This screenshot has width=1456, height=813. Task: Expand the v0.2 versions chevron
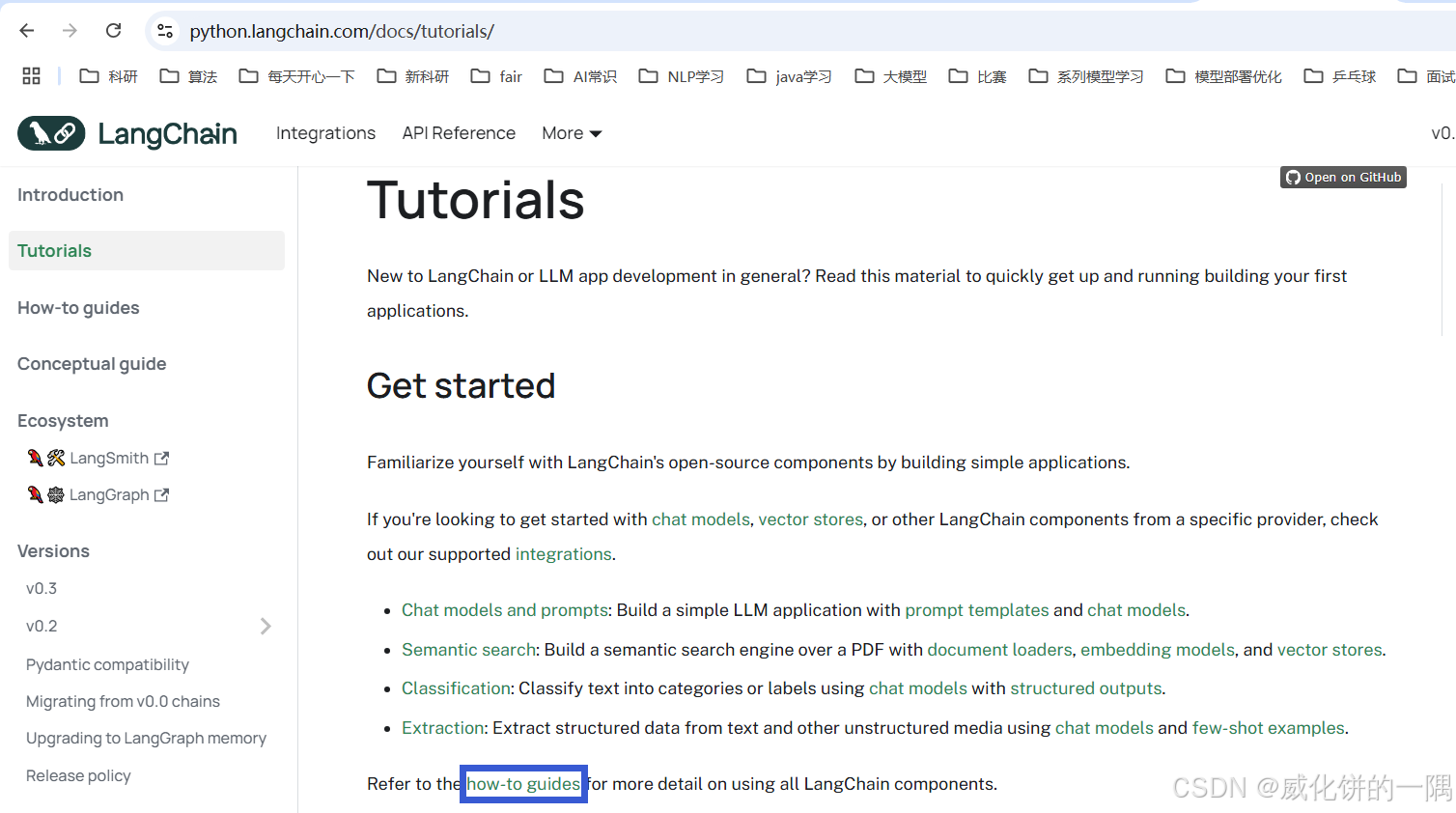[266, 627]
